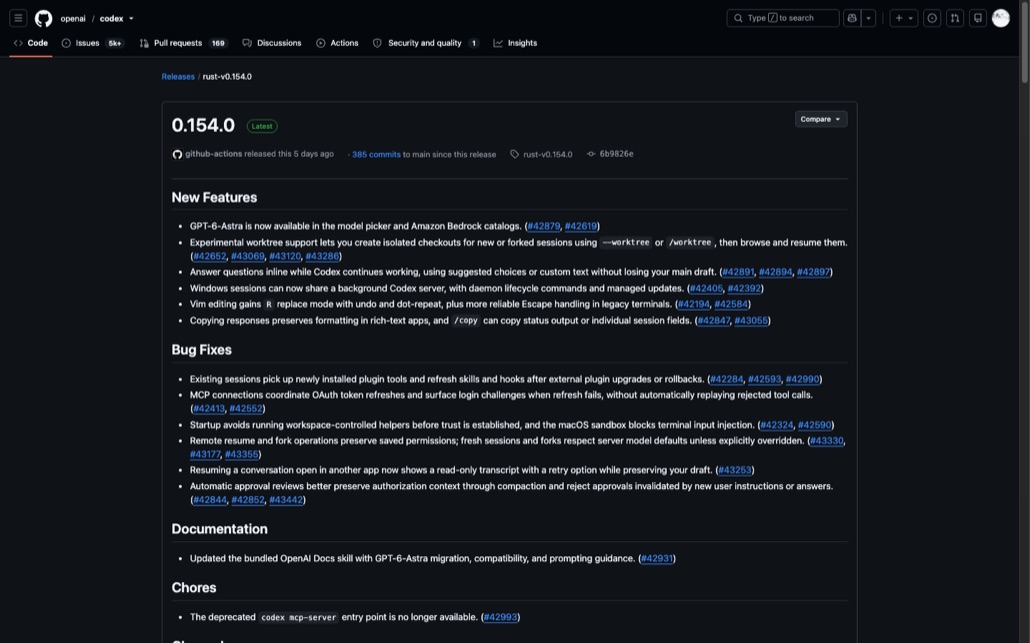Image resolution: width=1030 pixels, height=643 pixels.
Task: Focus the Type / to search field
Action: coord(782,18)
